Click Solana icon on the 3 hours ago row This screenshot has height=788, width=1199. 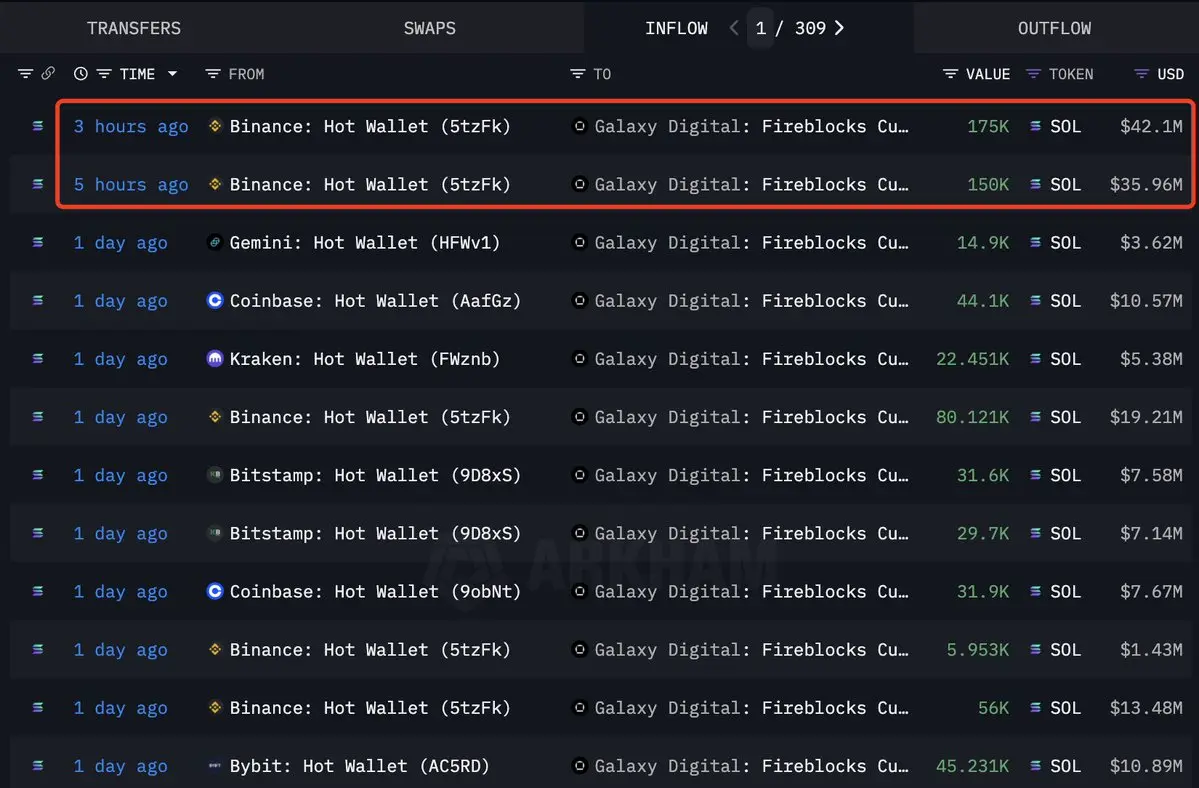click(x=37, y=126)
